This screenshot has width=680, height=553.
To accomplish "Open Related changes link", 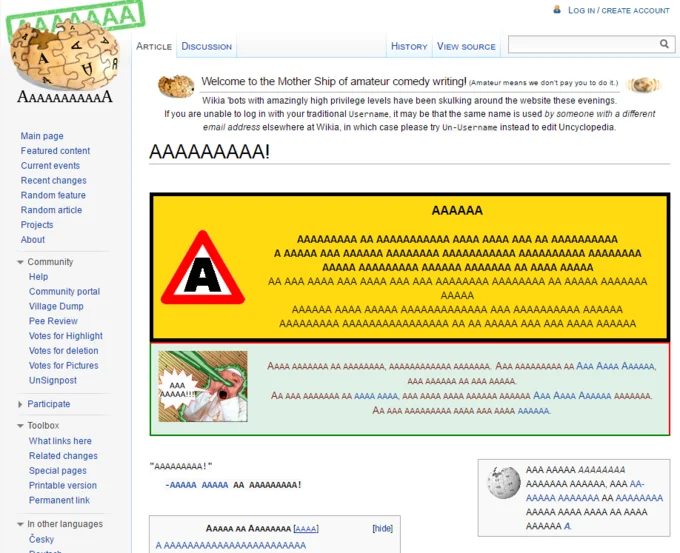I will [63, 456].
